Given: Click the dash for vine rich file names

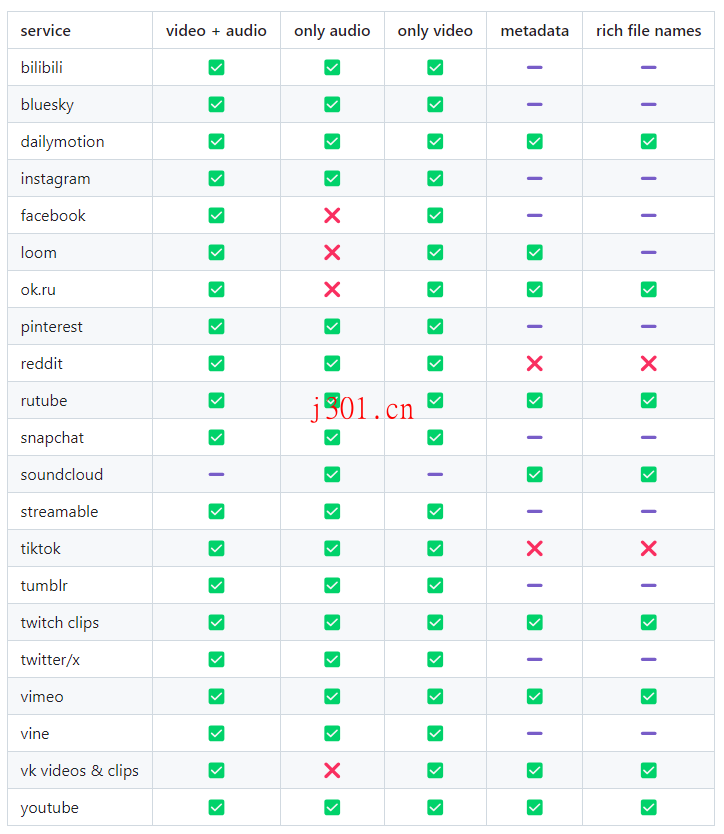Looking at the screenshot, I should click(648, 733).
